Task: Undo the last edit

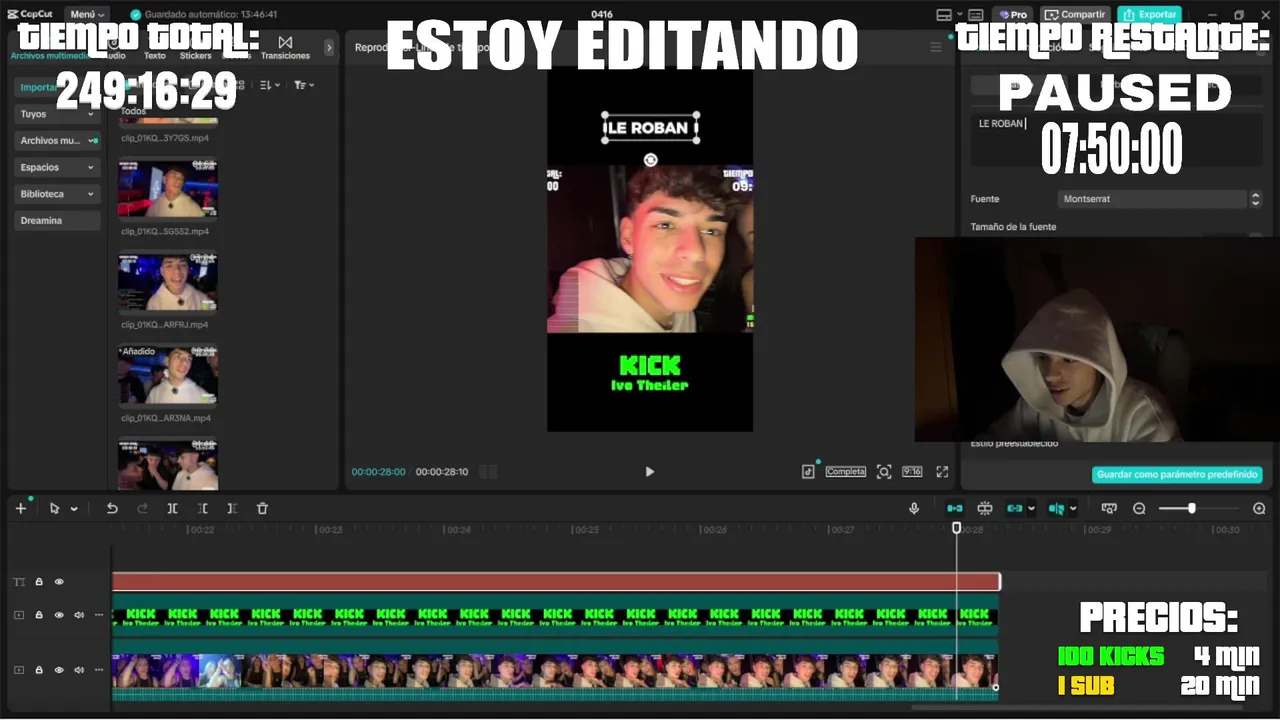Action: pyautogui.click(x=112, y=508)
